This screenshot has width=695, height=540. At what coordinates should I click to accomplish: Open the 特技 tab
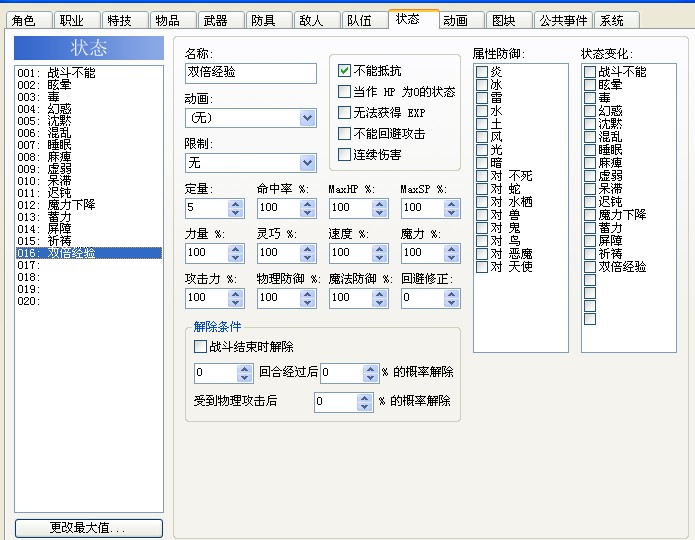pyautogui.click(x=125, y=20)
